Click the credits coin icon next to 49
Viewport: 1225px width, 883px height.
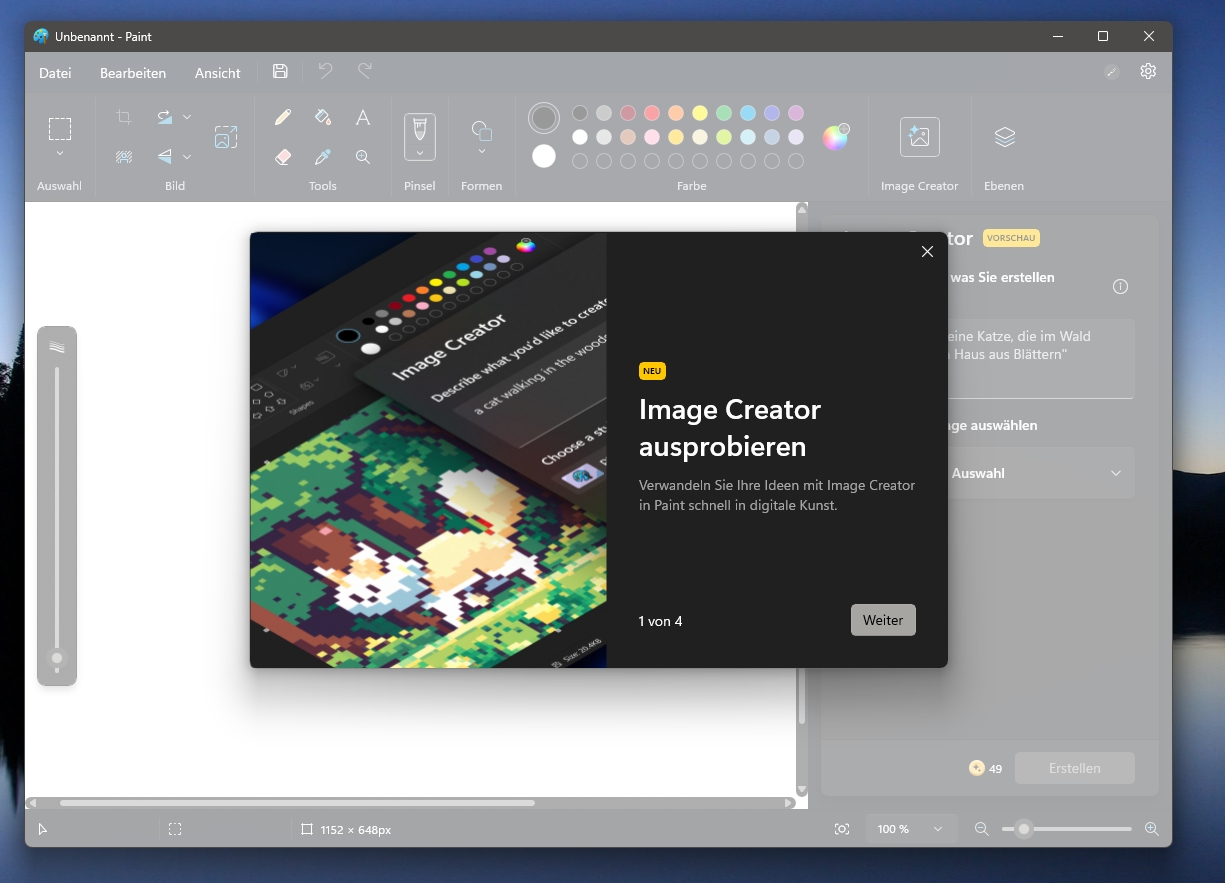click(977, 768)
